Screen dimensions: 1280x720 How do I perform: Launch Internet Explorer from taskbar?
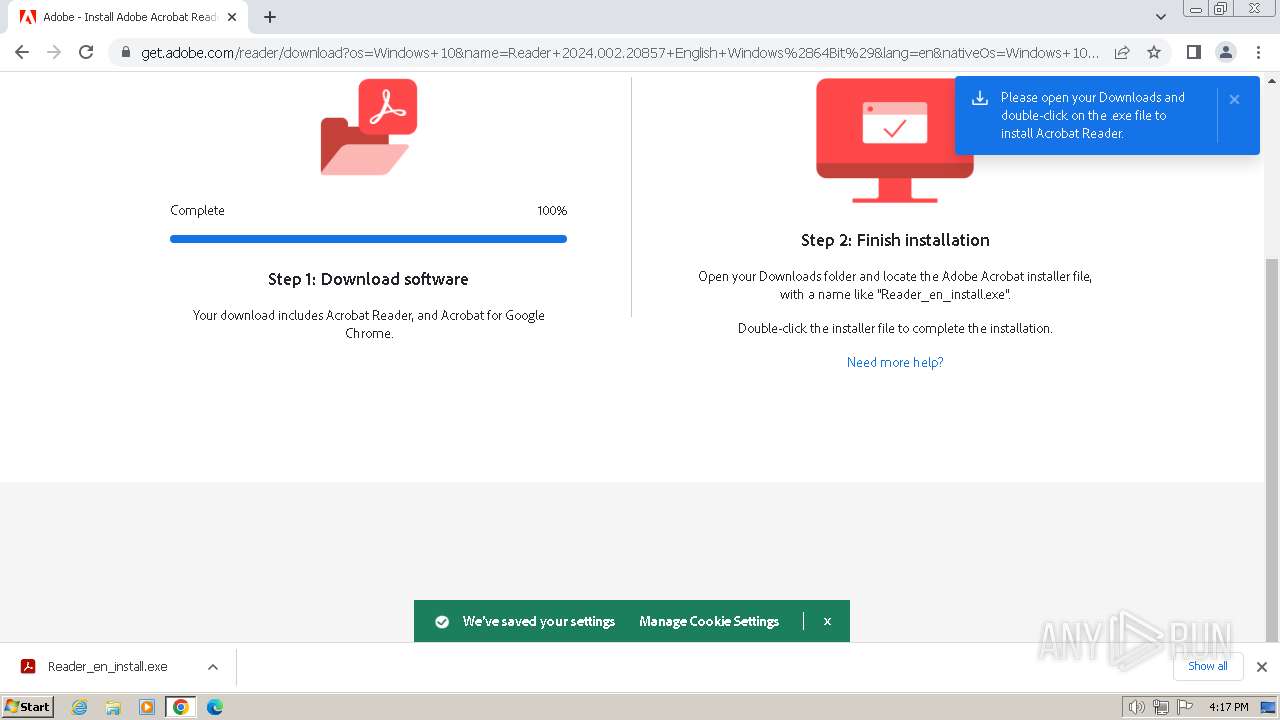[x=79, y=707]
